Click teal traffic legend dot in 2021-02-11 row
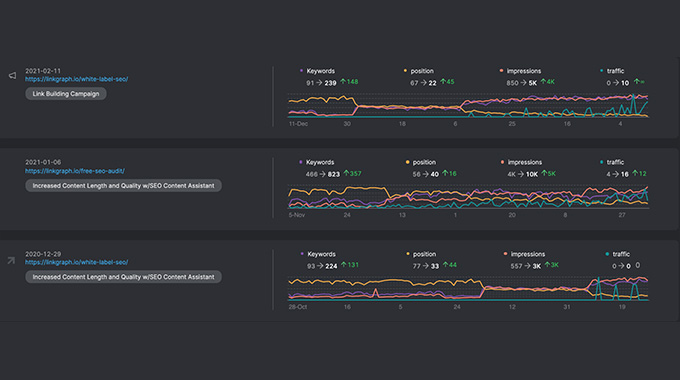 coord(602,71)
